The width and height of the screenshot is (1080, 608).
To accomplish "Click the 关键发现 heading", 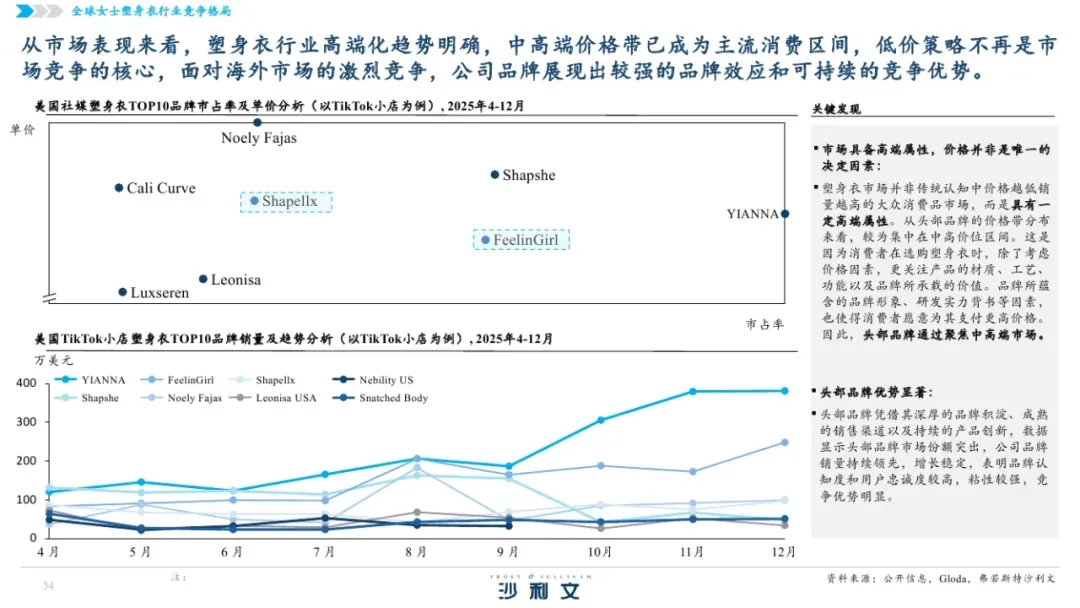I will [x=835, y=109].
